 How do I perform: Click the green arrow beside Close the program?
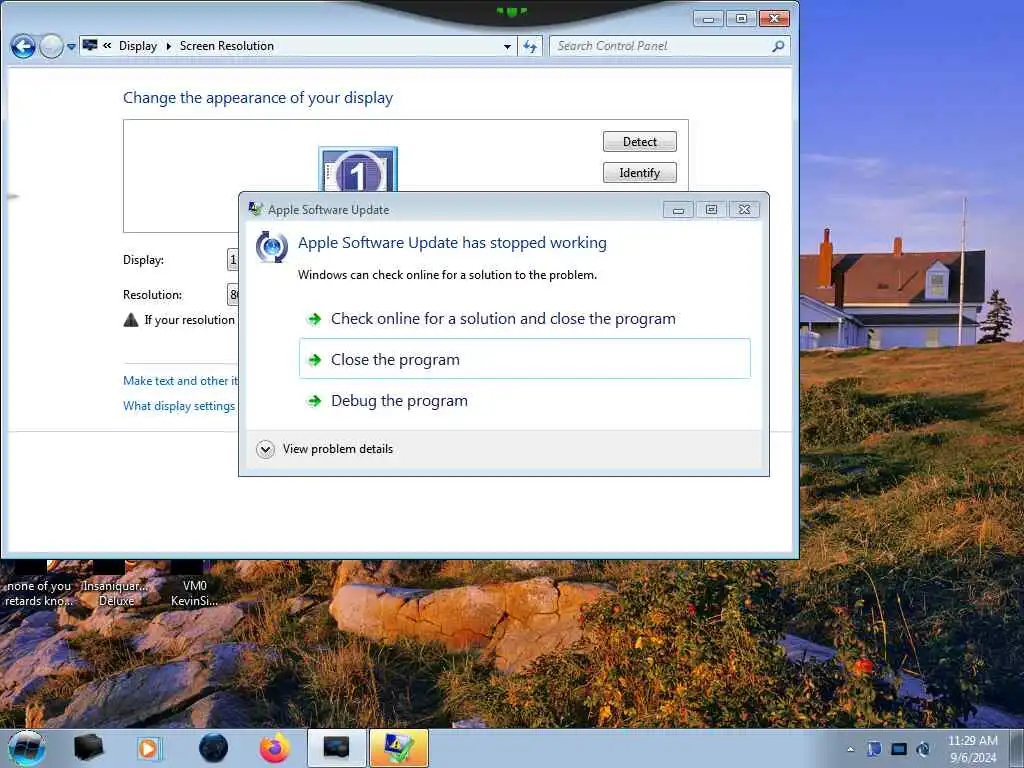pyautogui.click(x=315, y=360)
